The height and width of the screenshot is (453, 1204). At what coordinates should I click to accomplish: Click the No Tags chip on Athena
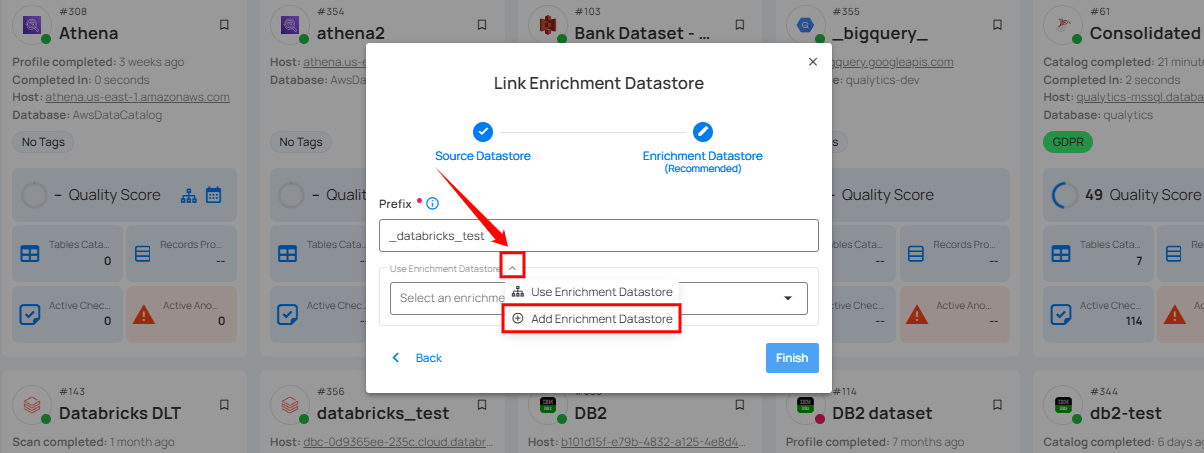tap(43, 142)
